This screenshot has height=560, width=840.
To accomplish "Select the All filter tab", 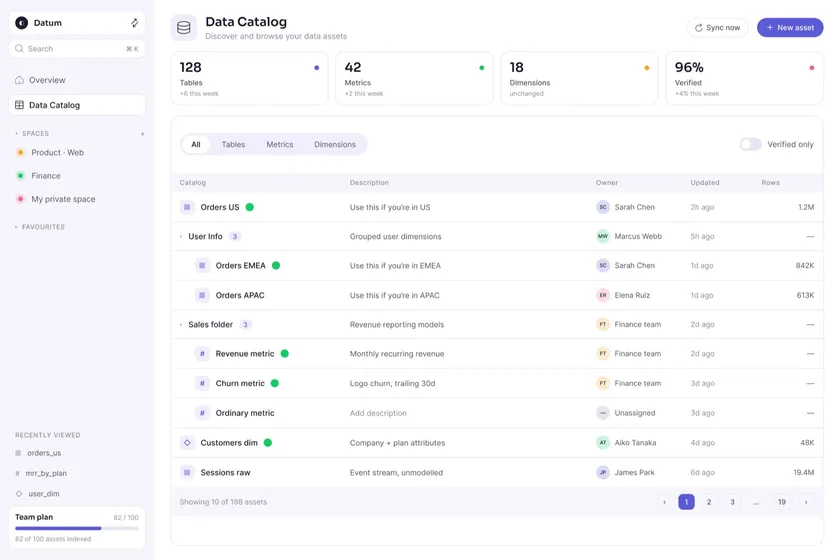I will pyautogui.click(x=196, y=145).
